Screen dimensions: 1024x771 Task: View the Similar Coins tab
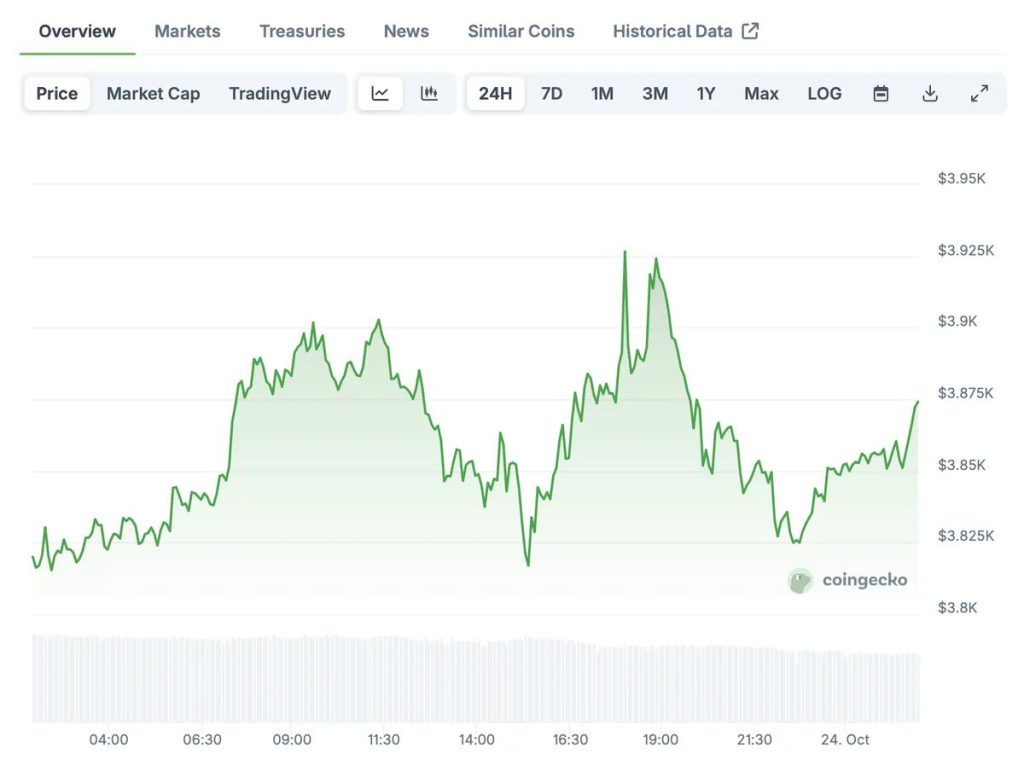tap(520, 31)
